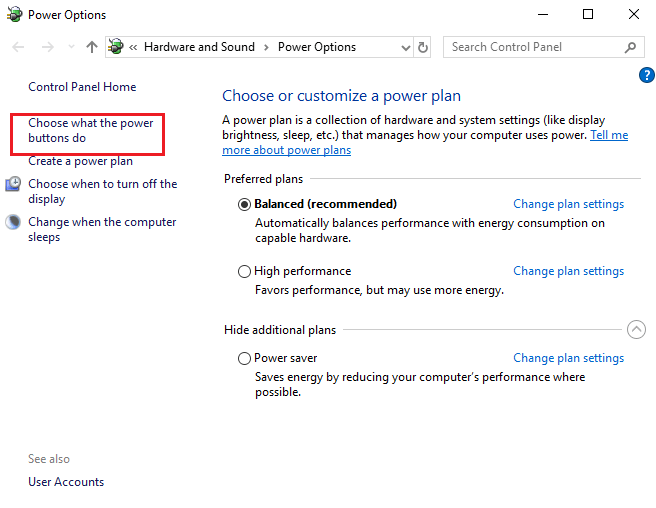This screenshot has height=508, width=656.
Task: Open the recent locations dropdown arrow
Action: (x=70, y=47)
